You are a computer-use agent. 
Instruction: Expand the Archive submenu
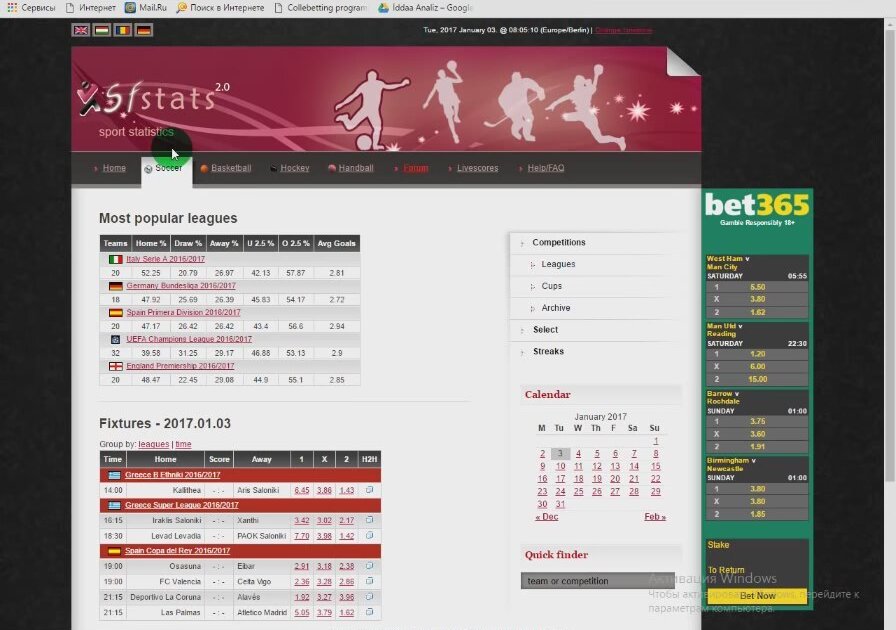(555, 308)
